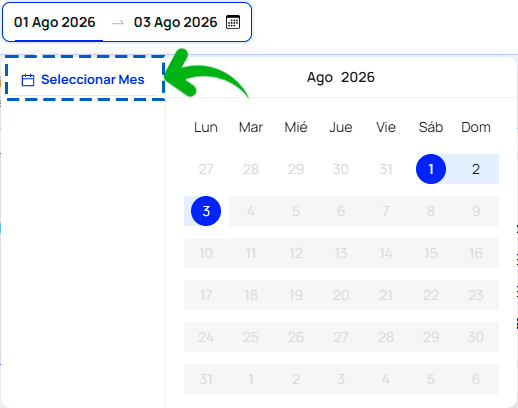This screenshot has width=518, height=408.
Task: Click the start date 01 Ago 2026
Action: (55, 22)
